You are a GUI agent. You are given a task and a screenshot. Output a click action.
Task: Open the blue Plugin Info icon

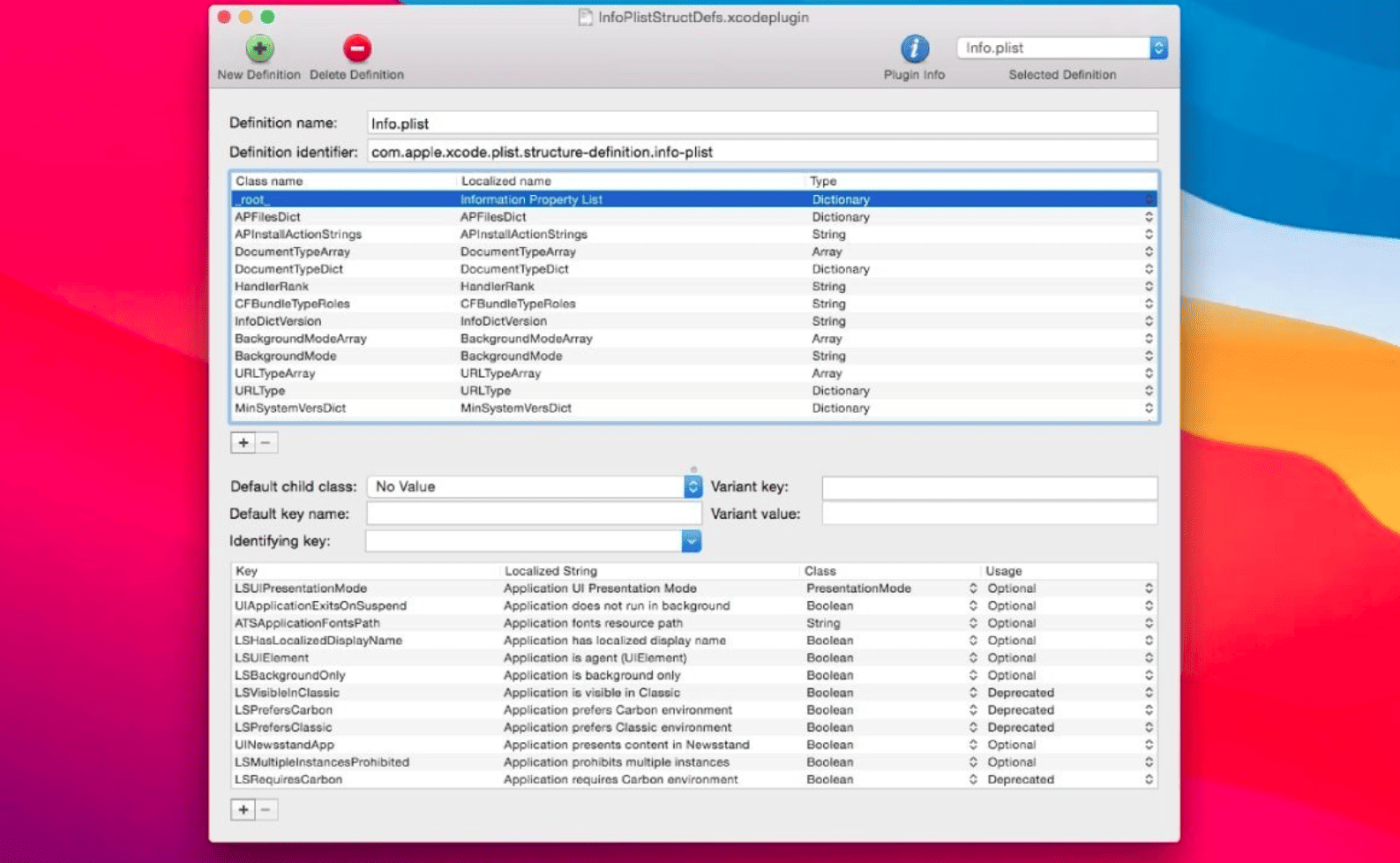point(914,49)
